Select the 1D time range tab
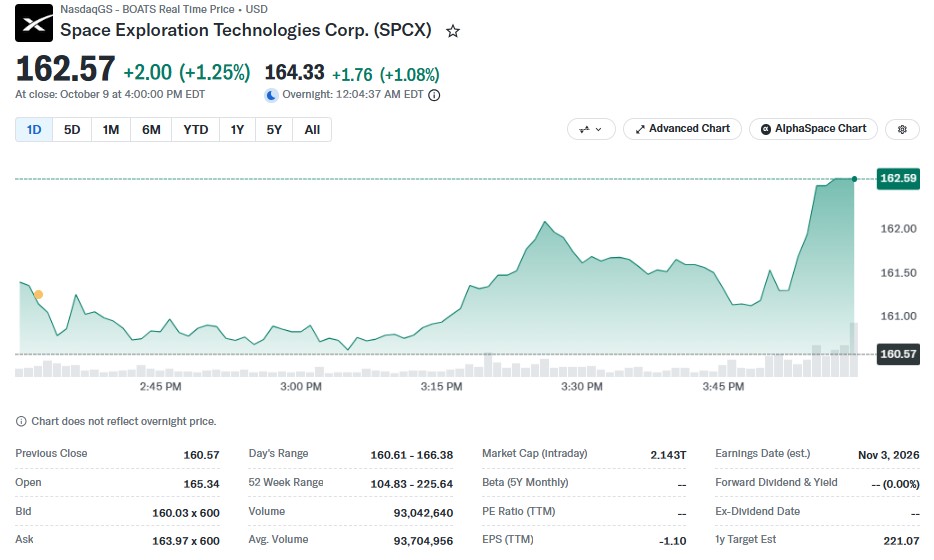Screen dimensions: 934x560 [34, 130]
